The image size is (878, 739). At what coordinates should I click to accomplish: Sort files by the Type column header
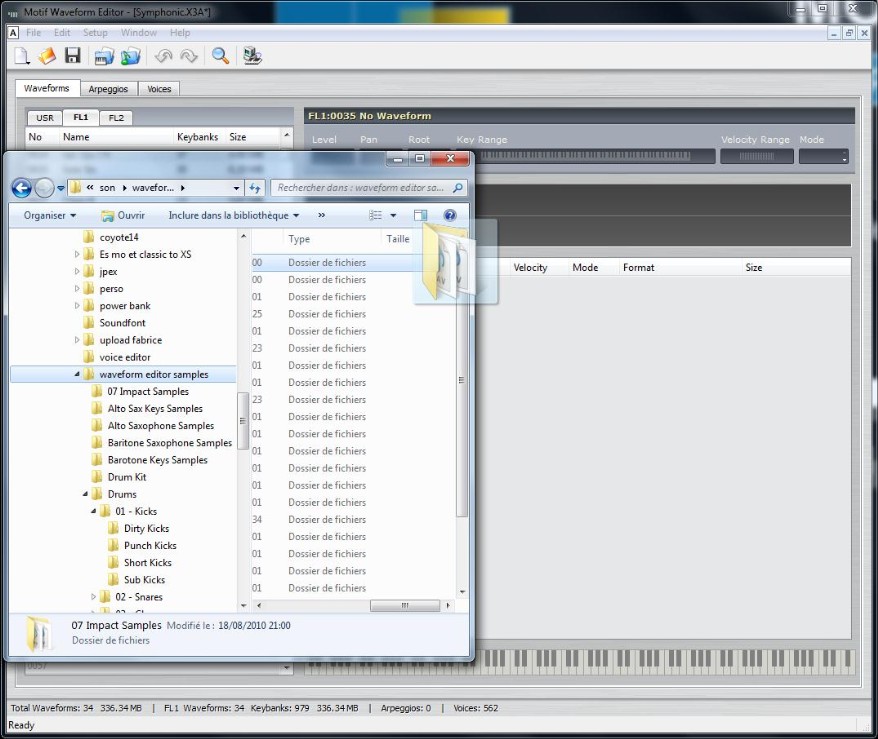coord(333,239)
